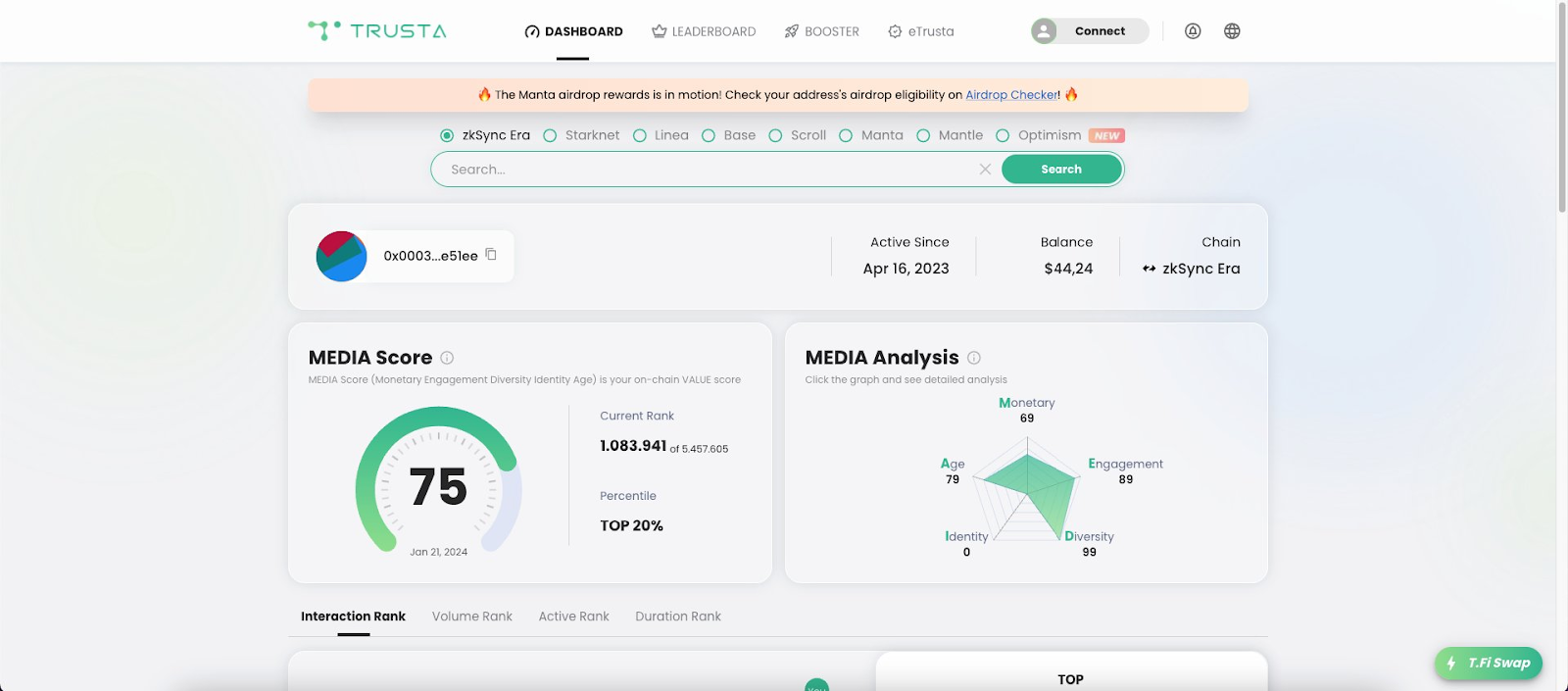
Task: Open the Dashboard tab
Action: pos(573,31)
